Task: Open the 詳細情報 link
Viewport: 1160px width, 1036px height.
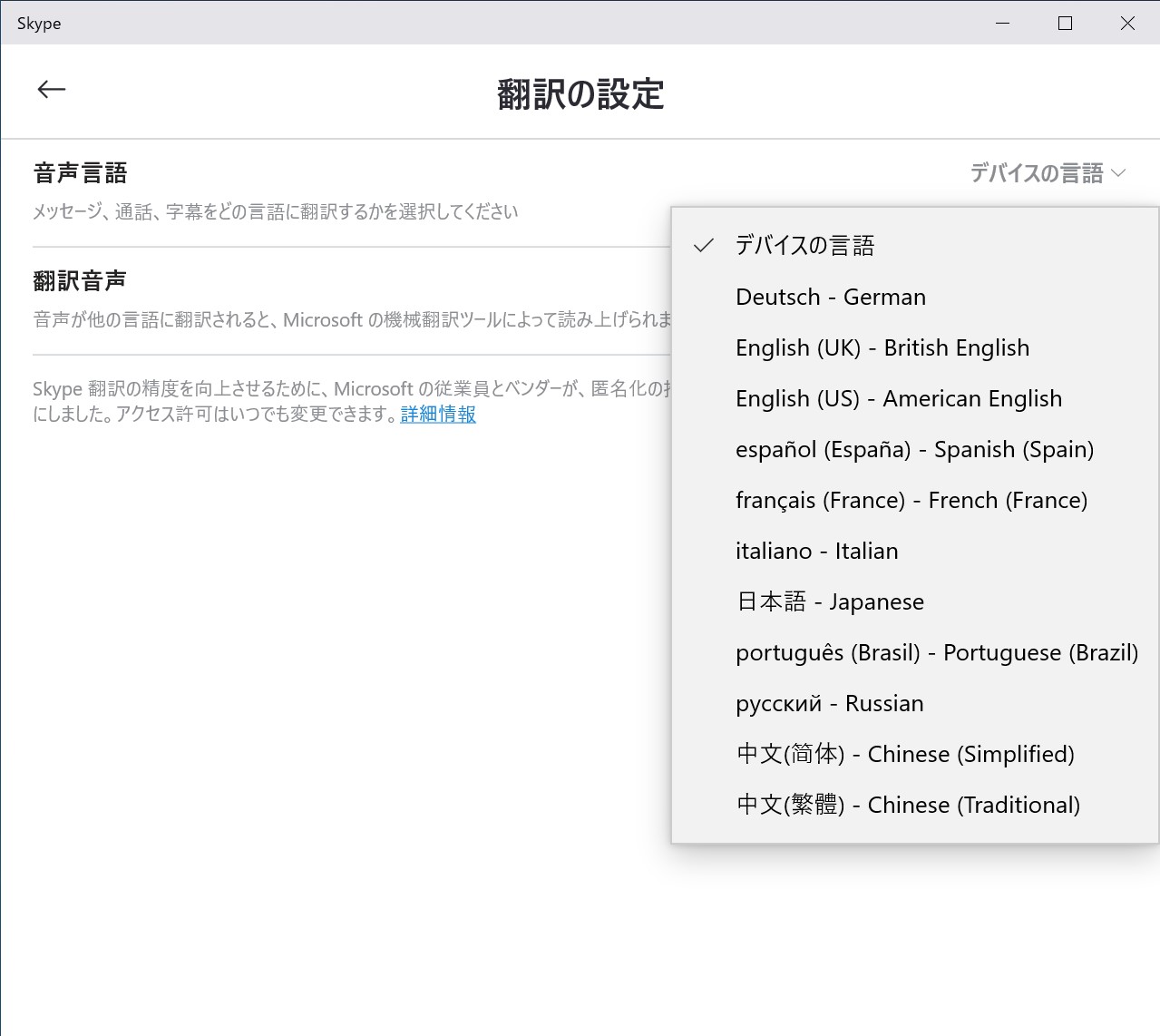Action: click(x=437, y=415)
